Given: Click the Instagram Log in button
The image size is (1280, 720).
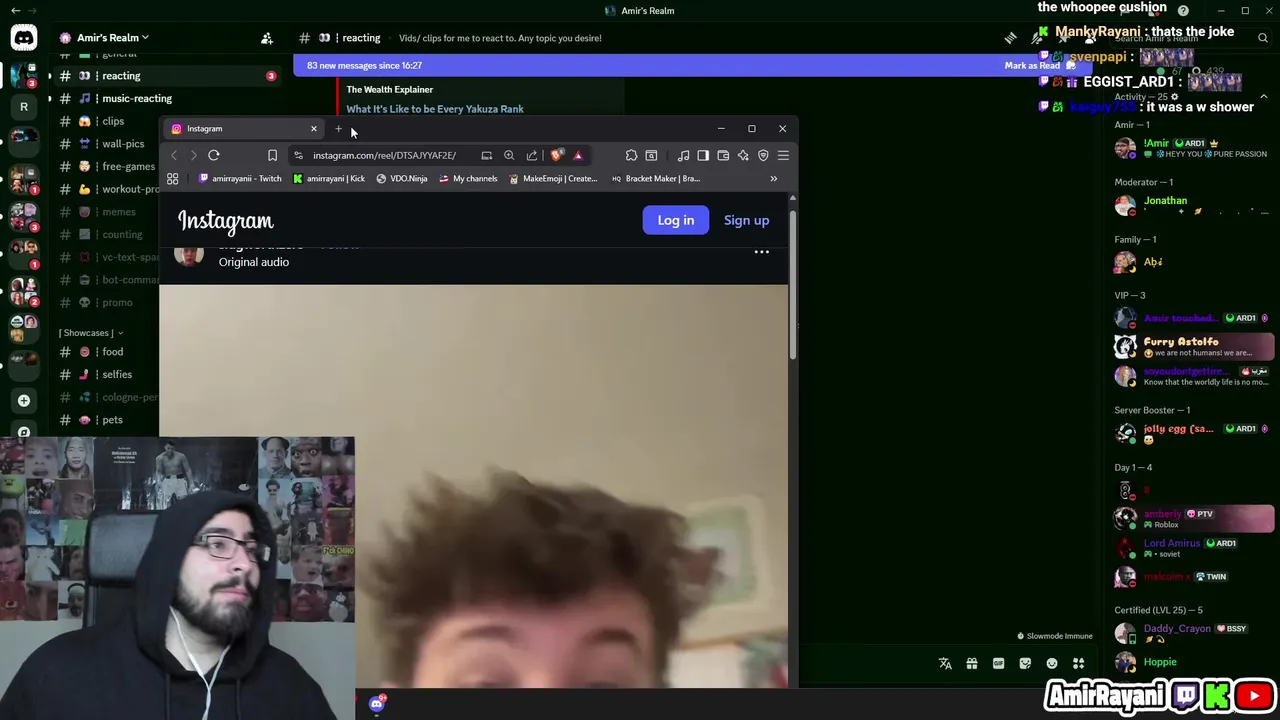Looking at the screenshot, I should click(675, 220).
